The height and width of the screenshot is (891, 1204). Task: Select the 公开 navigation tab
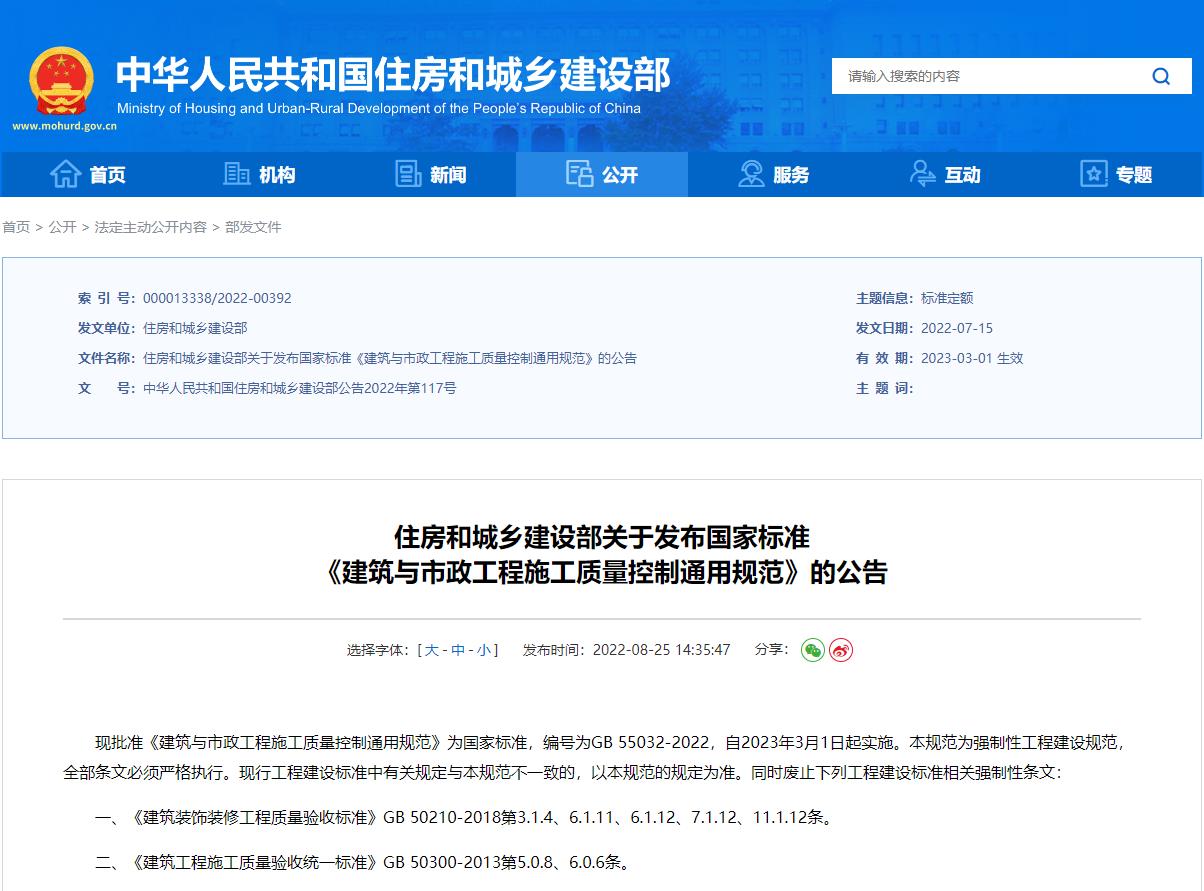pyautogui.click(x=602, y=174)
